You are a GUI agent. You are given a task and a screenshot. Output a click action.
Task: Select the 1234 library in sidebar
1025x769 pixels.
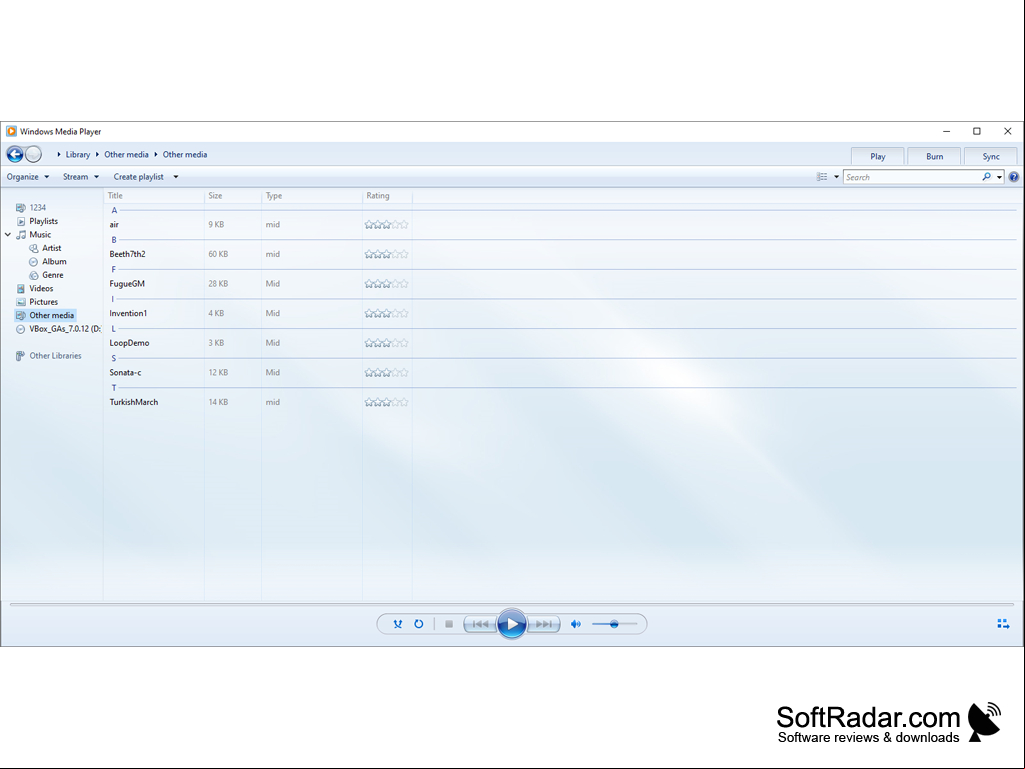click(31, 207)
